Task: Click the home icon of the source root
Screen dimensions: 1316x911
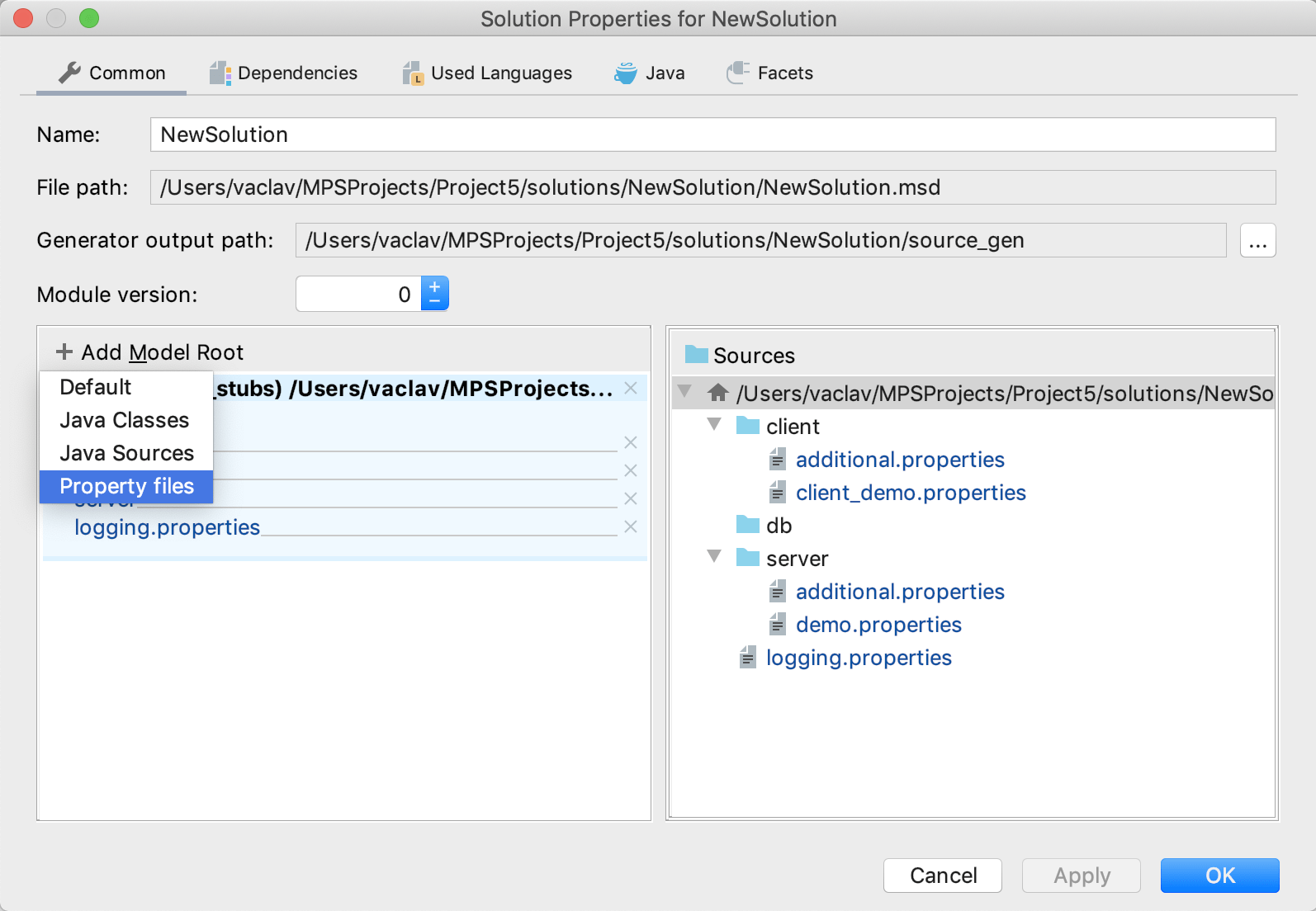Action: click(x=717, y=394)
